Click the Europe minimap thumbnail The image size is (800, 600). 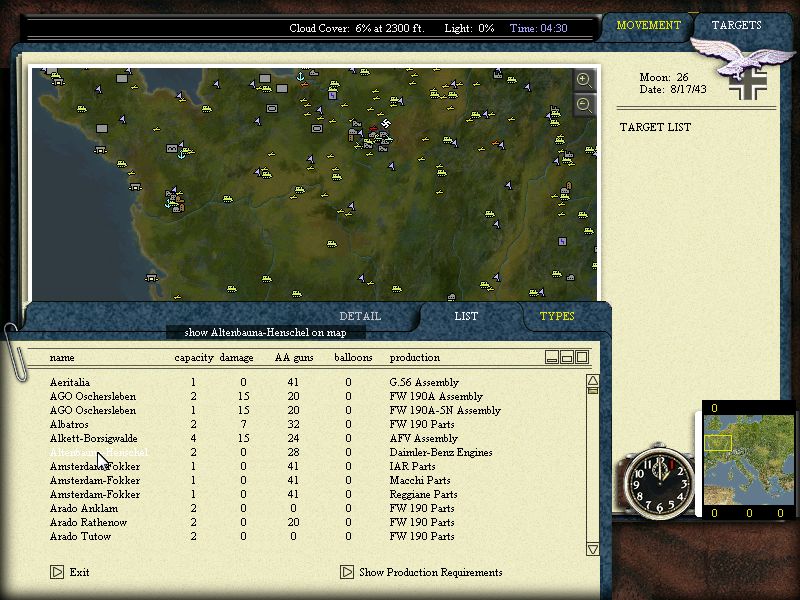click(749, 459)
